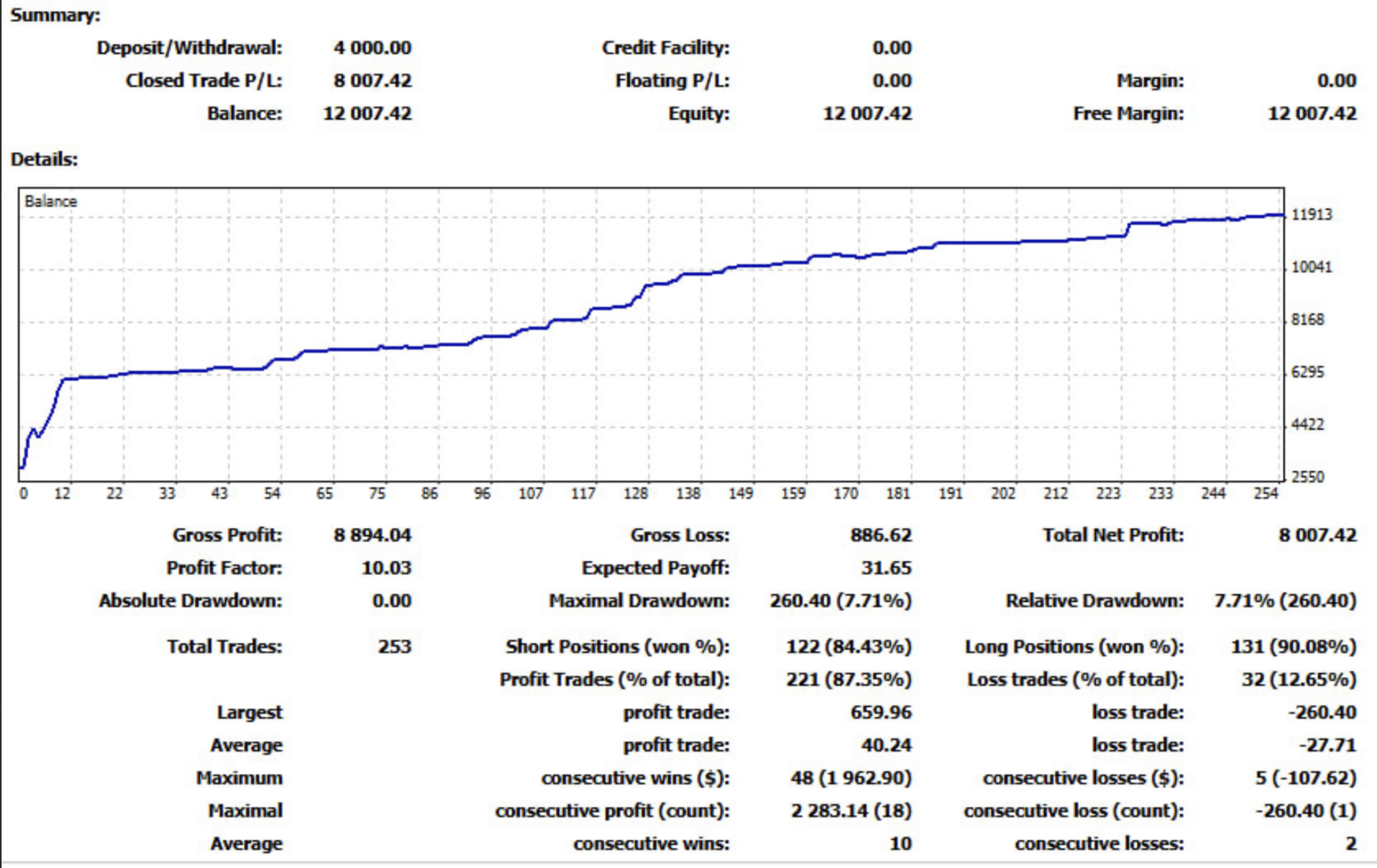Click the "4 000.00" deposit value
Viewport: 1377px width, 868px height.
tap(372, 48)
